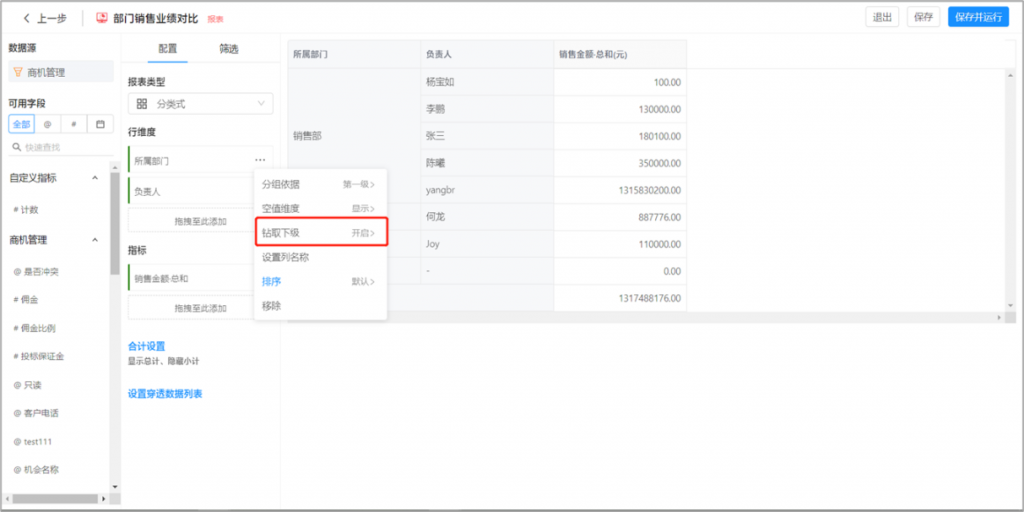Image resolution: width=1024 pixels, height=512 pixels.
Task: Click the 保存并运行 button
Action: pyautogui.click(x=978, y=17)
